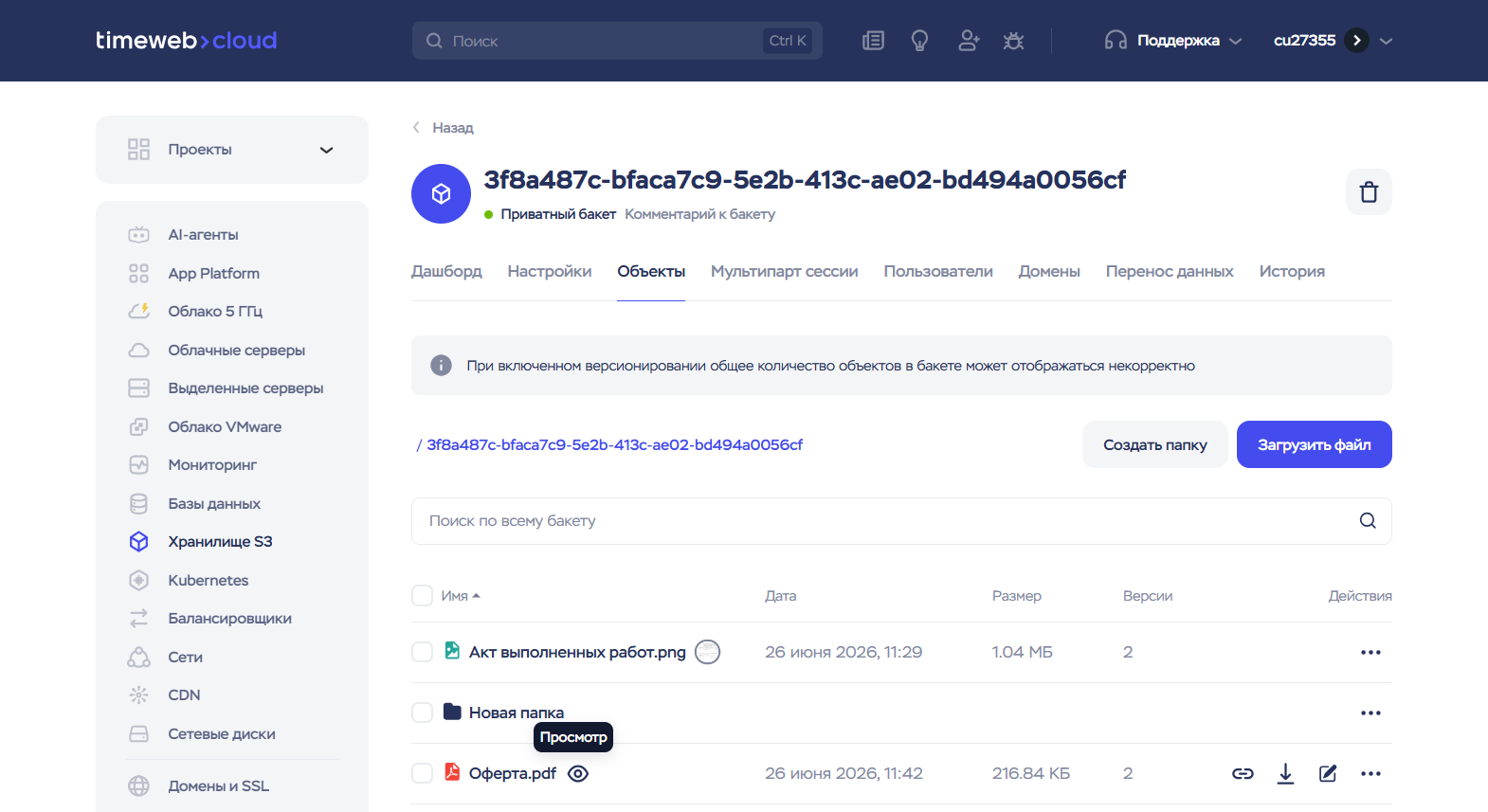Screen dimensions: 1488x812
Task: Copy link for Оферта.pdf
Action: click(1243, 774)
